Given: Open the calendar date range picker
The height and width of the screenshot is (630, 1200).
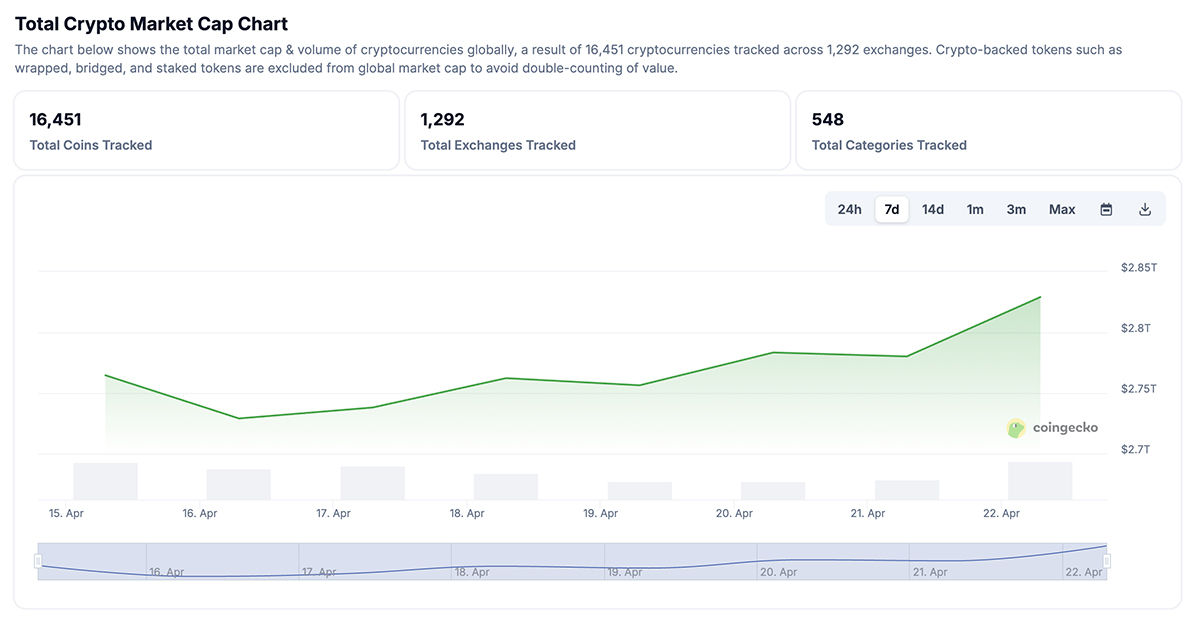Looking at the screenshot, I should pyautogui.click(x=1106, y=209).
